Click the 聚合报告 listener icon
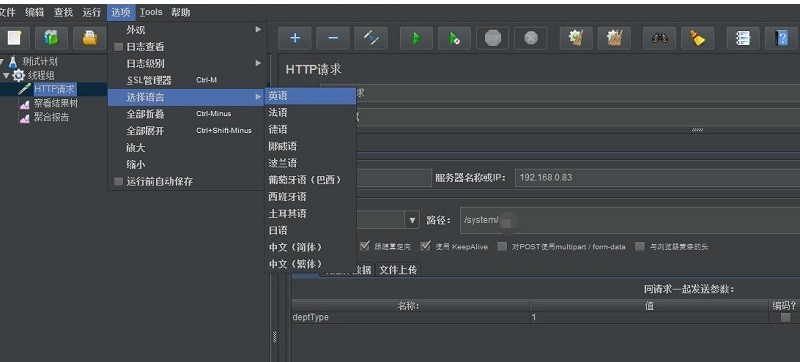Viewport: 800px width, 362px height. 24,118
